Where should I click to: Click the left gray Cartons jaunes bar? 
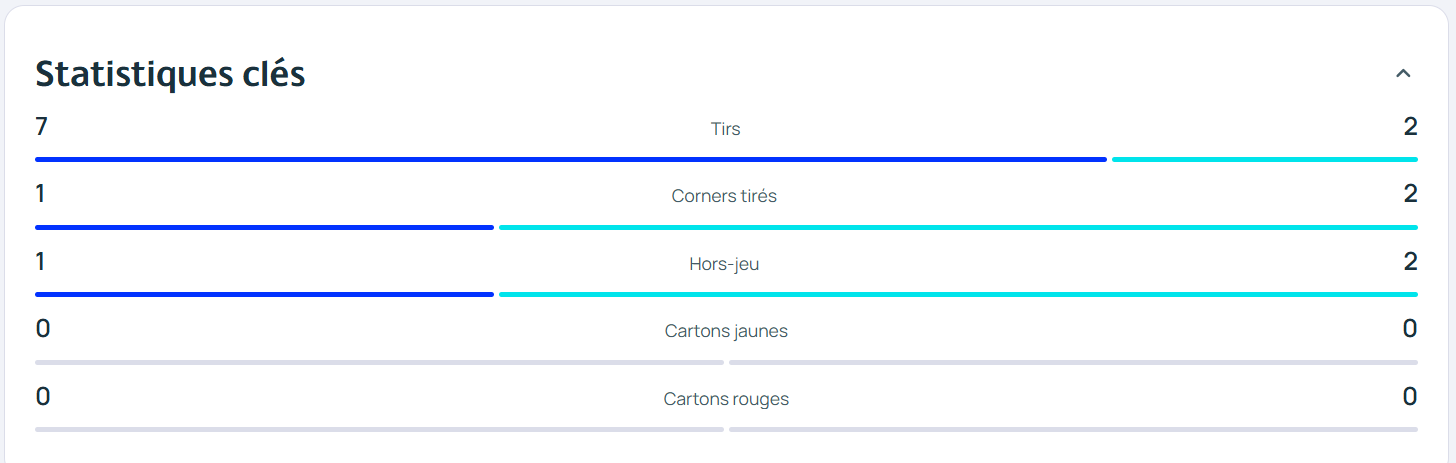coord(379,362)
